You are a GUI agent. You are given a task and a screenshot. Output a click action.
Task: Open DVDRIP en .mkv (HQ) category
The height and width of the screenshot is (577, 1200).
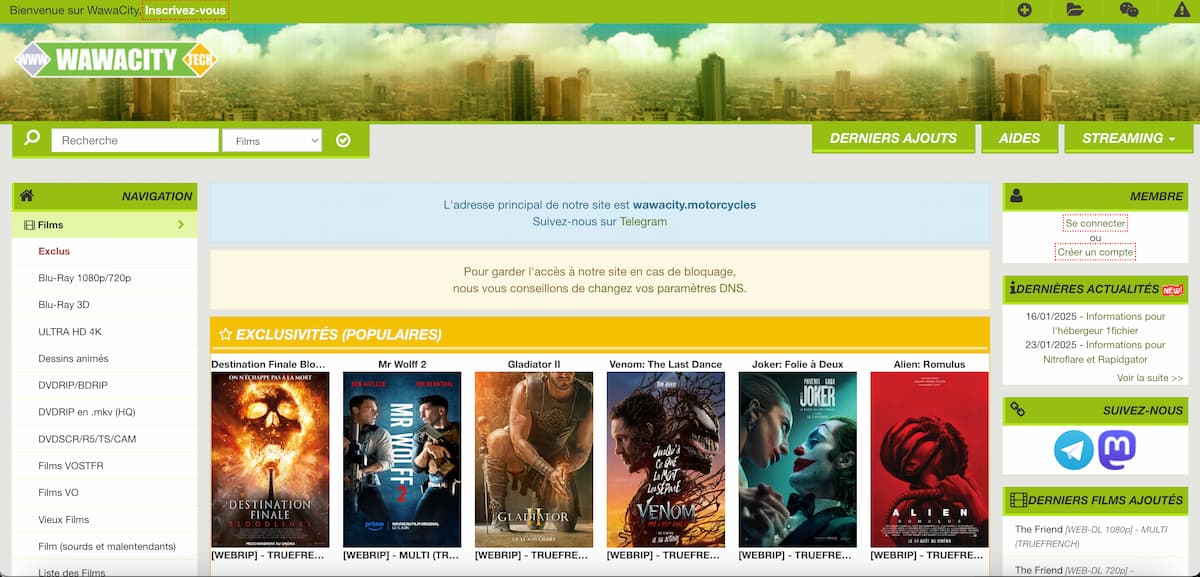(x=87, y=412)
